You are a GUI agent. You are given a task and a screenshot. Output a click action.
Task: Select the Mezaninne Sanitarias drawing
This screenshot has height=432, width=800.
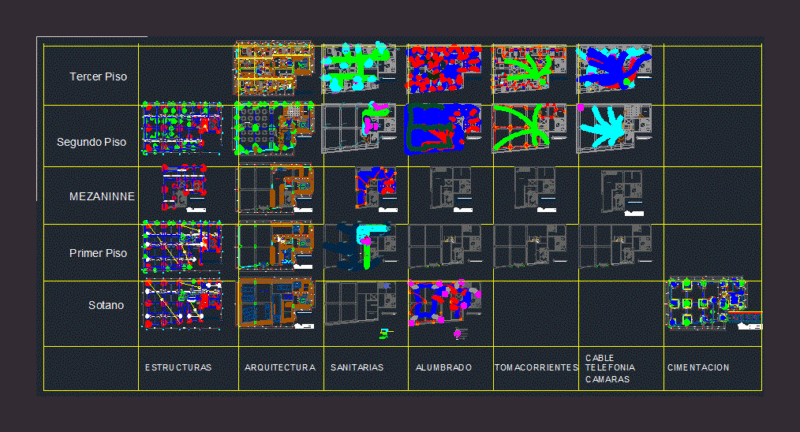pyautogui.click(x=377, y=188)
